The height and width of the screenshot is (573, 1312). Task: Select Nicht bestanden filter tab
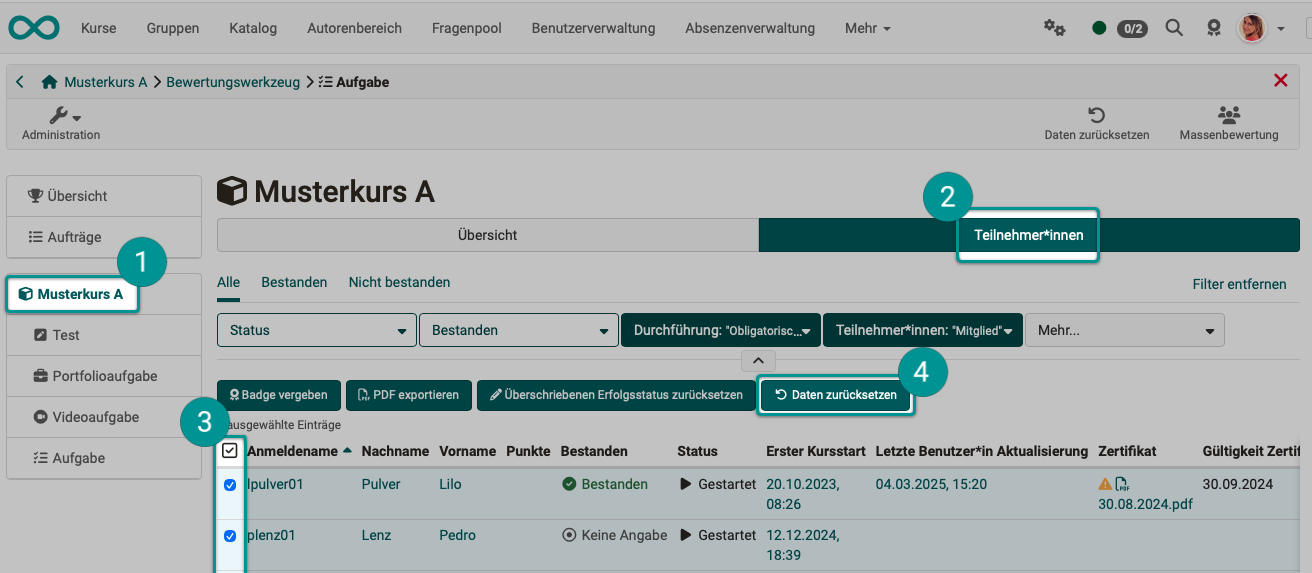[399, 283]
